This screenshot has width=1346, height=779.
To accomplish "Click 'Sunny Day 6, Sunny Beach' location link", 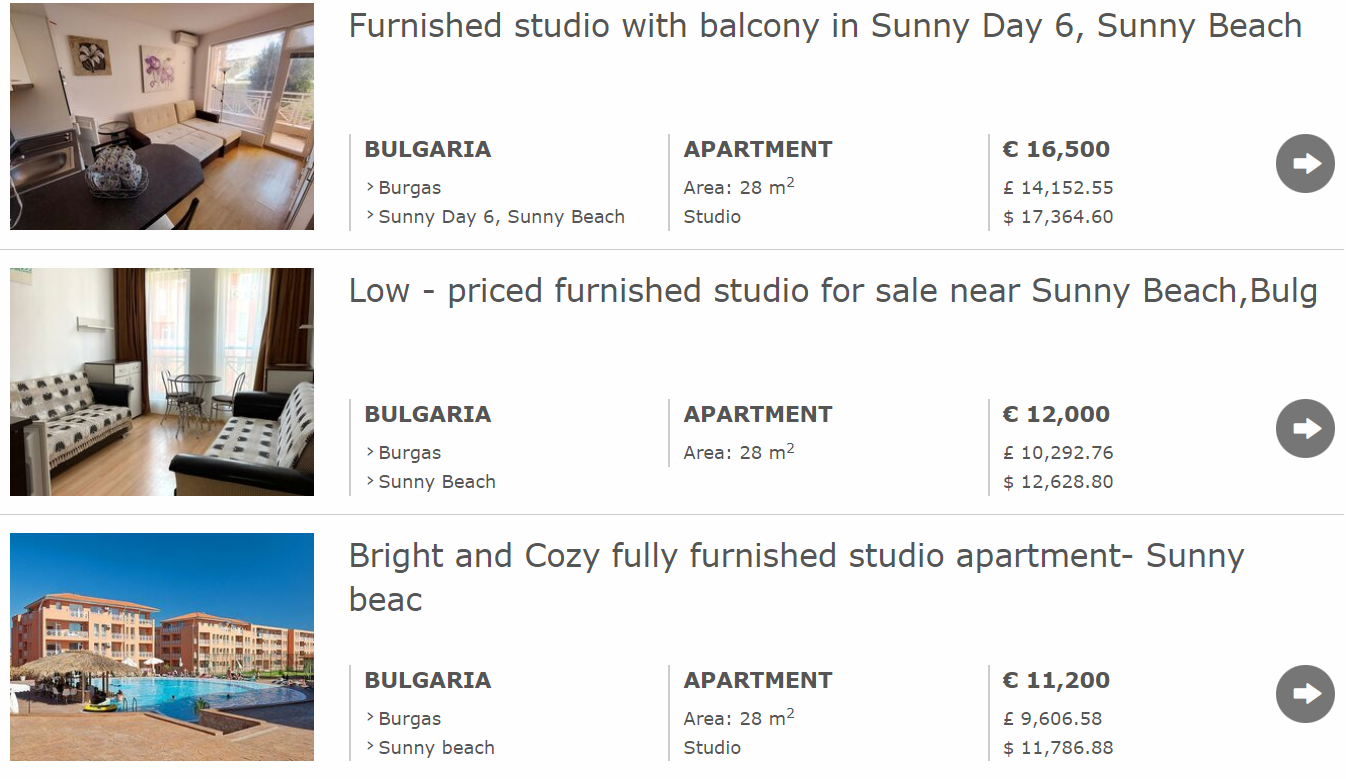I will 501,217.
